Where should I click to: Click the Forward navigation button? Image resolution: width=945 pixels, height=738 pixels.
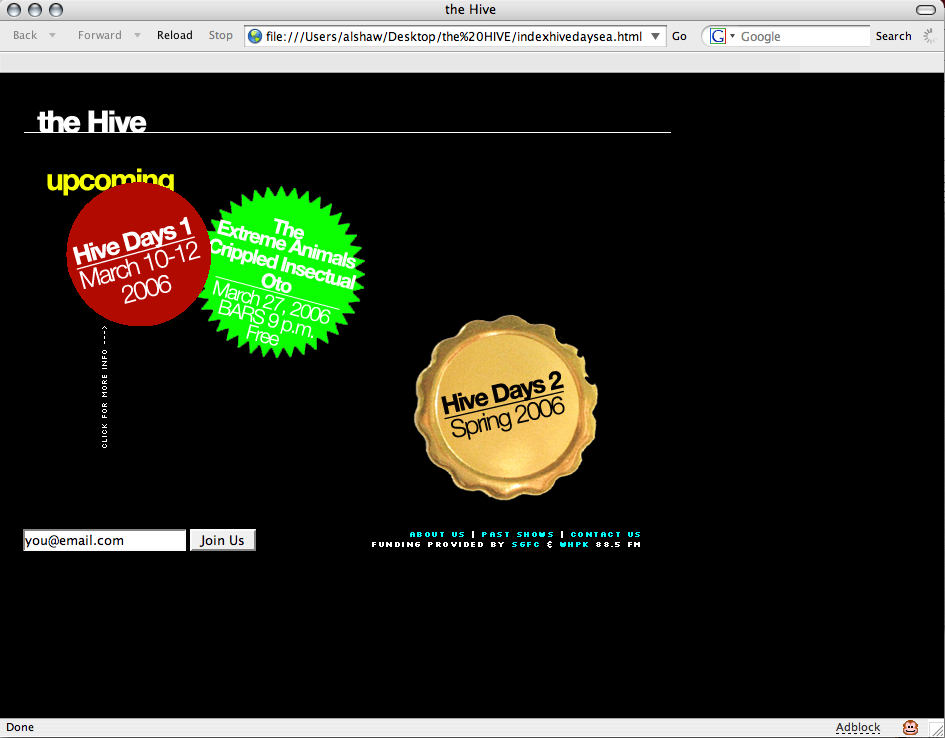[99, 36]
